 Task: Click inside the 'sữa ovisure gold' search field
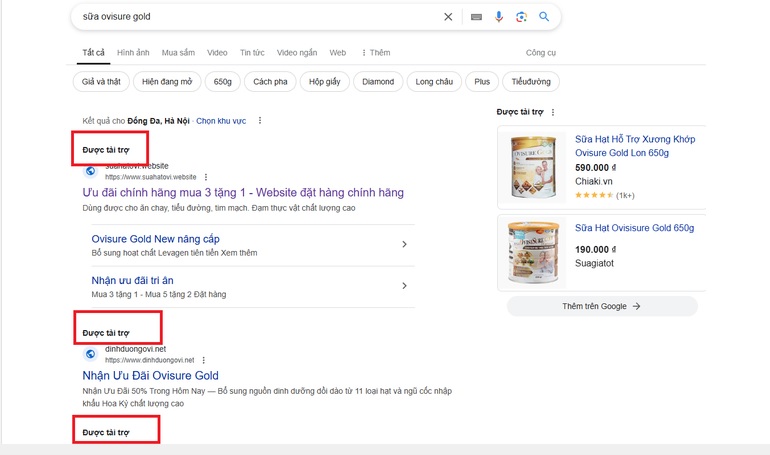coord(255,17)
